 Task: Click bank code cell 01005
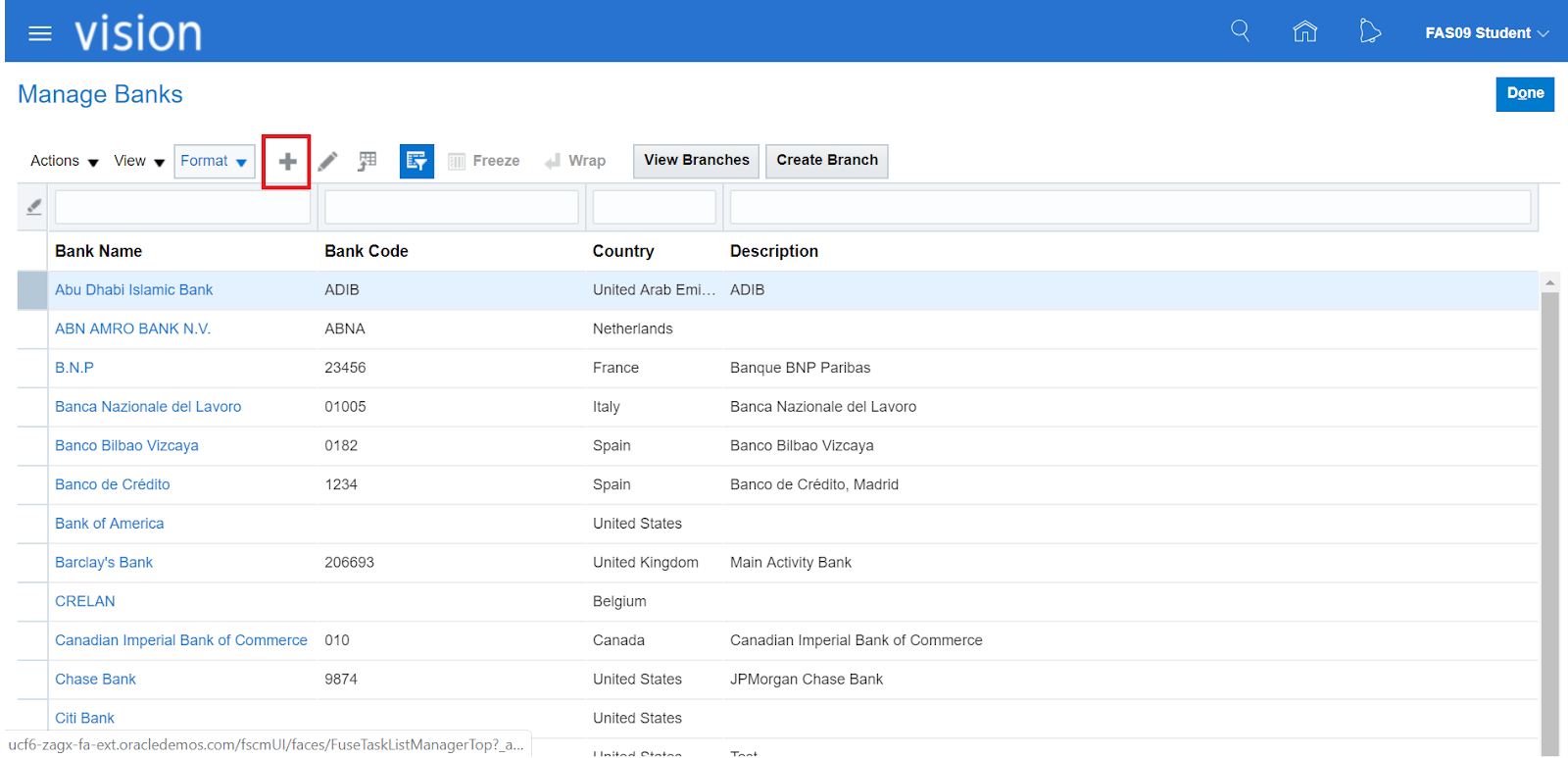pos(345,407)
